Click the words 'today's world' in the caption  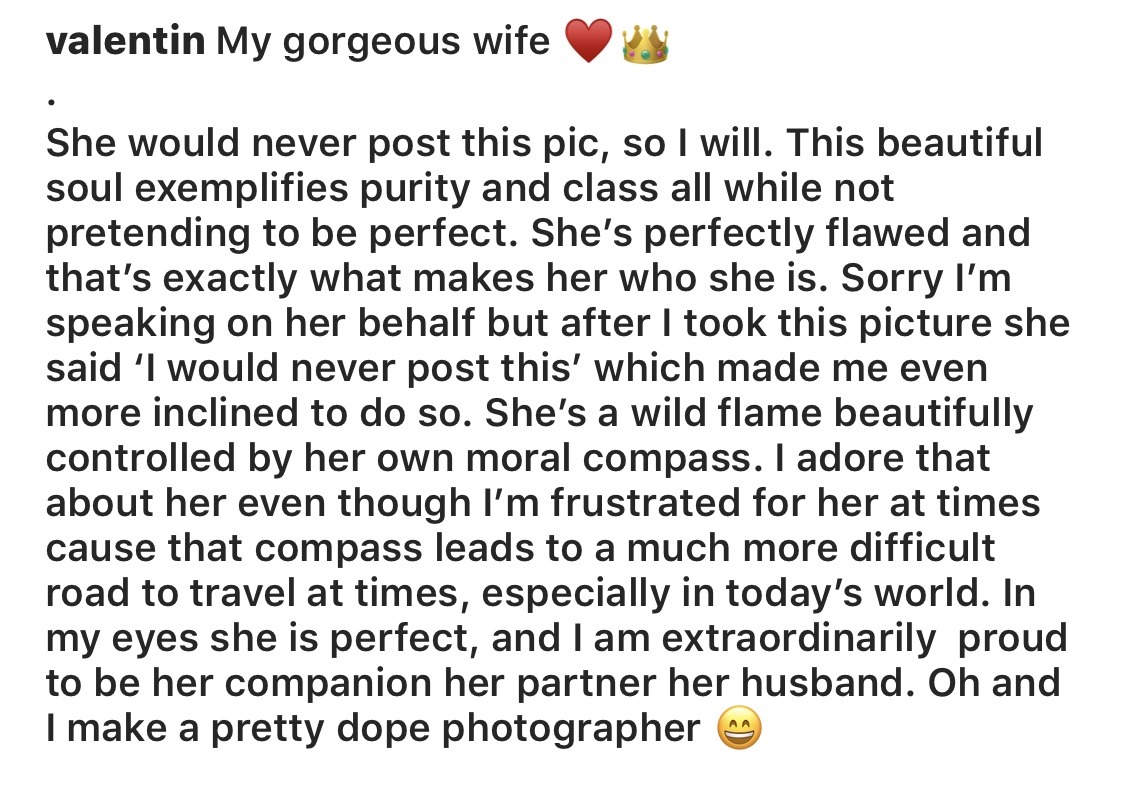pyautogui.click(x=852, y=594)
